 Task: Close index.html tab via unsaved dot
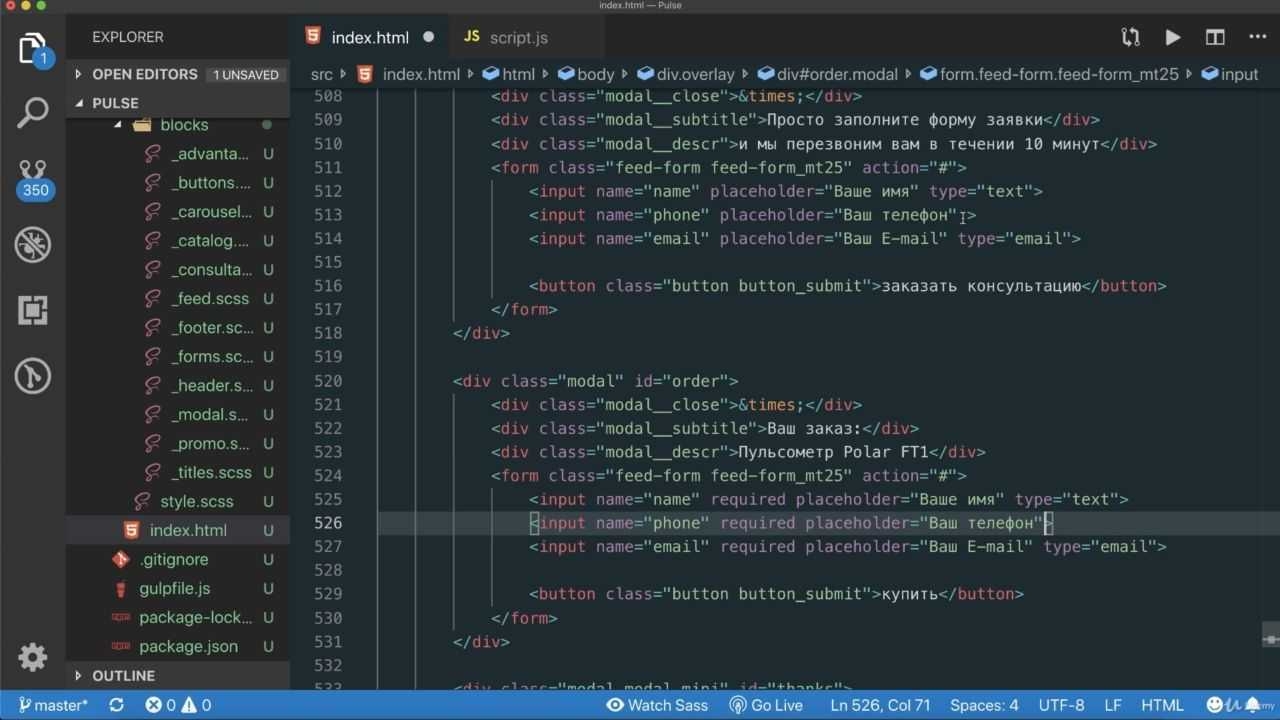(429, 37)
